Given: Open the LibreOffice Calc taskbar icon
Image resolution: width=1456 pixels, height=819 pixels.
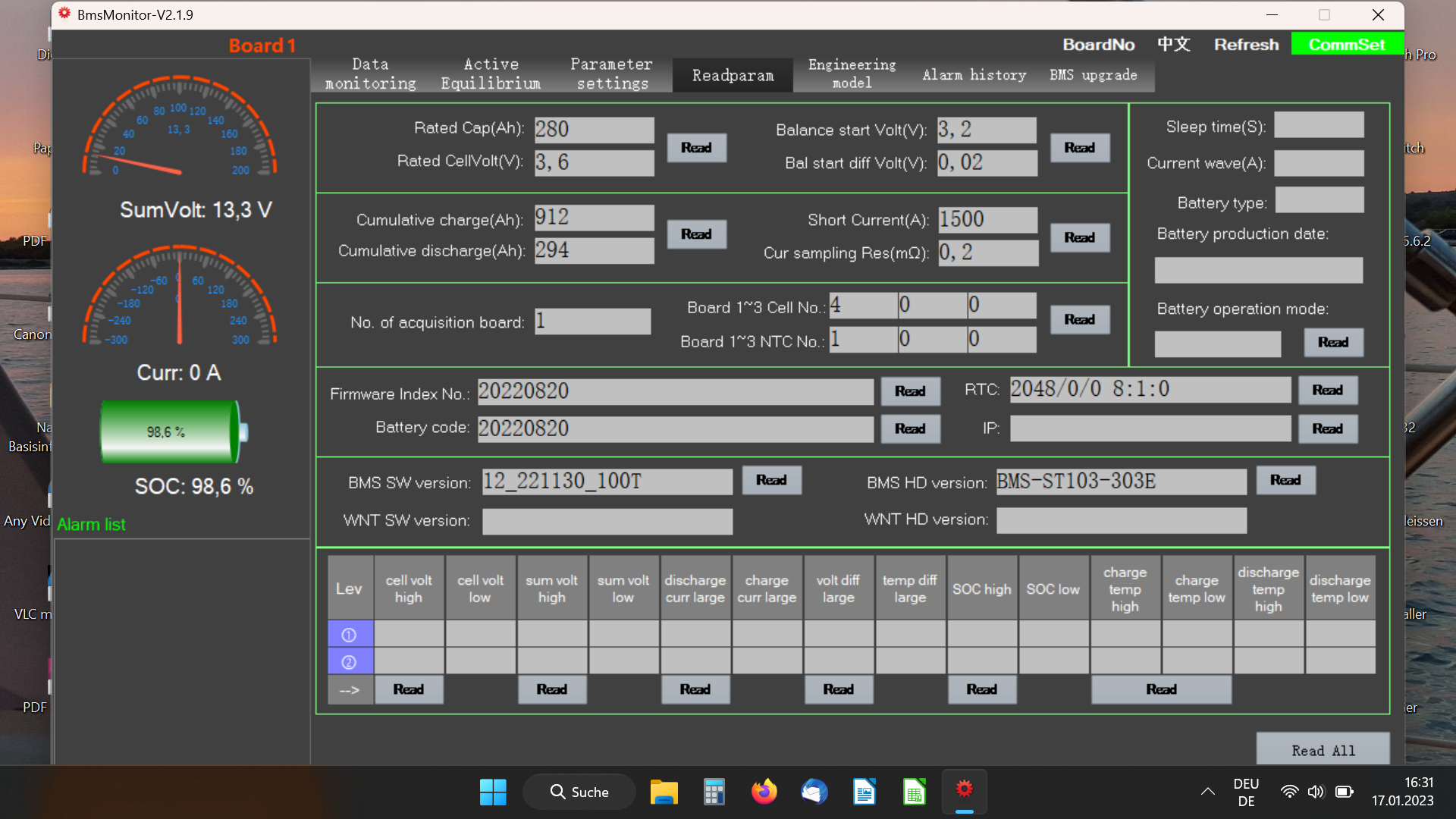Looking at the screenshot, I should [914, 792].
